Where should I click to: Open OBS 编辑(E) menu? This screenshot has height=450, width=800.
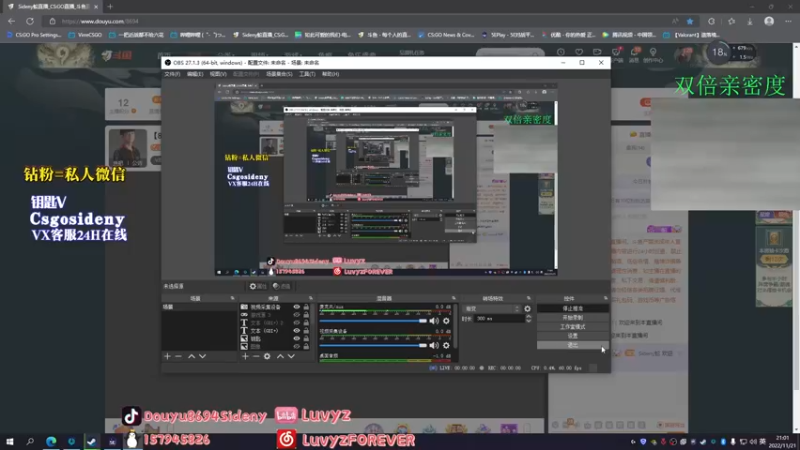(x=195, y=74)
